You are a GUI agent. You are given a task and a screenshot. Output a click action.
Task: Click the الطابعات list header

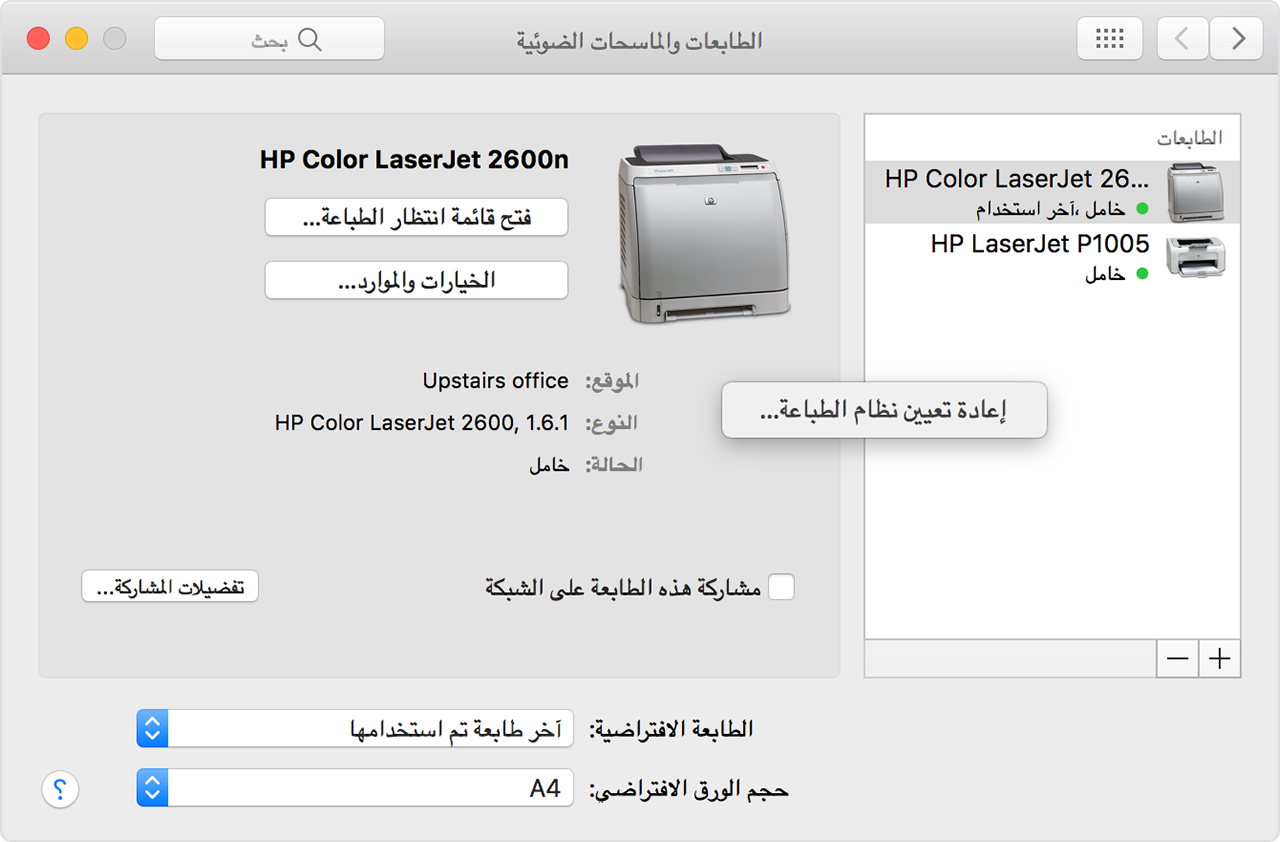click(1190, 138)
